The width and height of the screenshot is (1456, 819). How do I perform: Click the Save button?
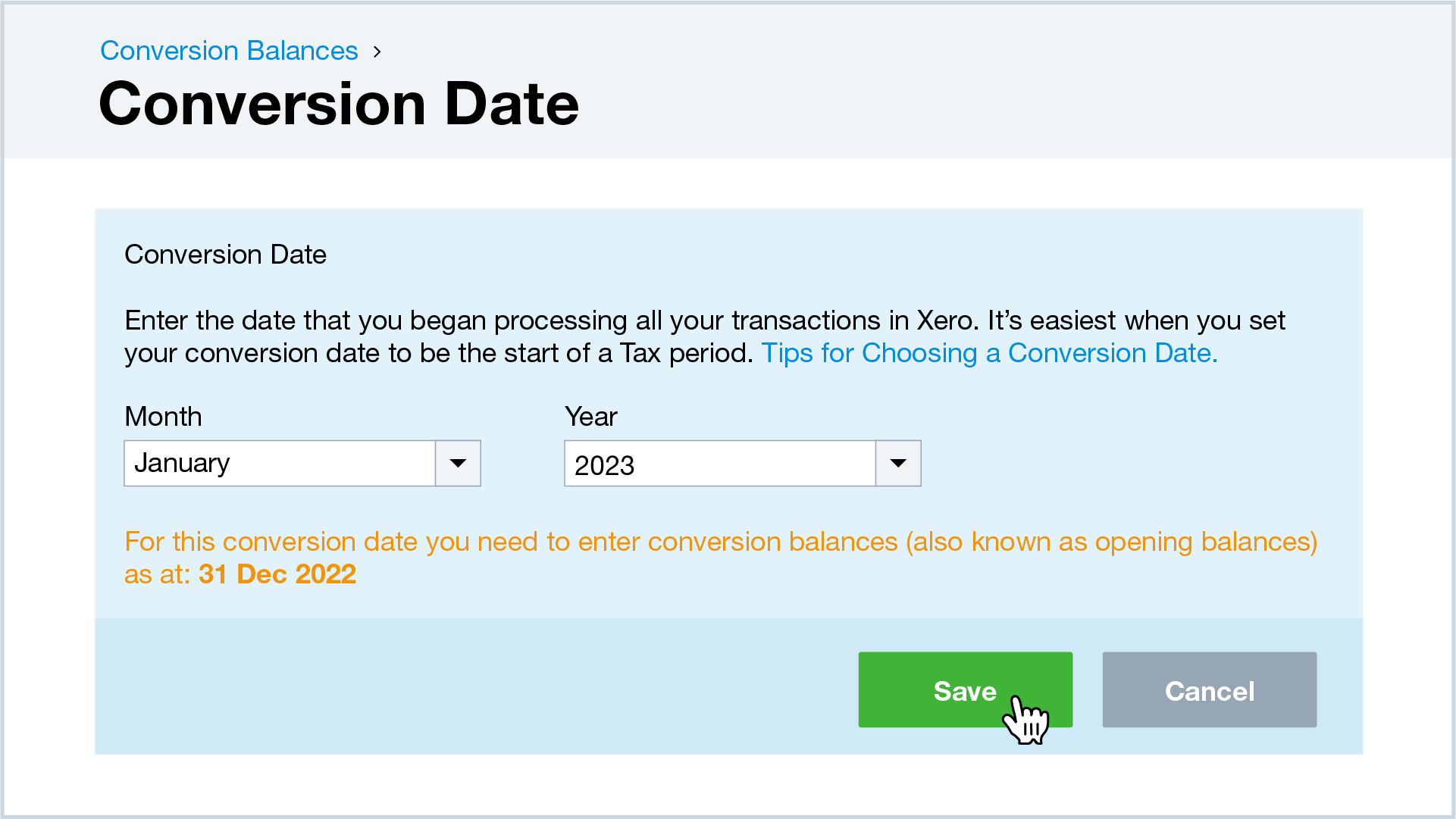tap(965, 689)
